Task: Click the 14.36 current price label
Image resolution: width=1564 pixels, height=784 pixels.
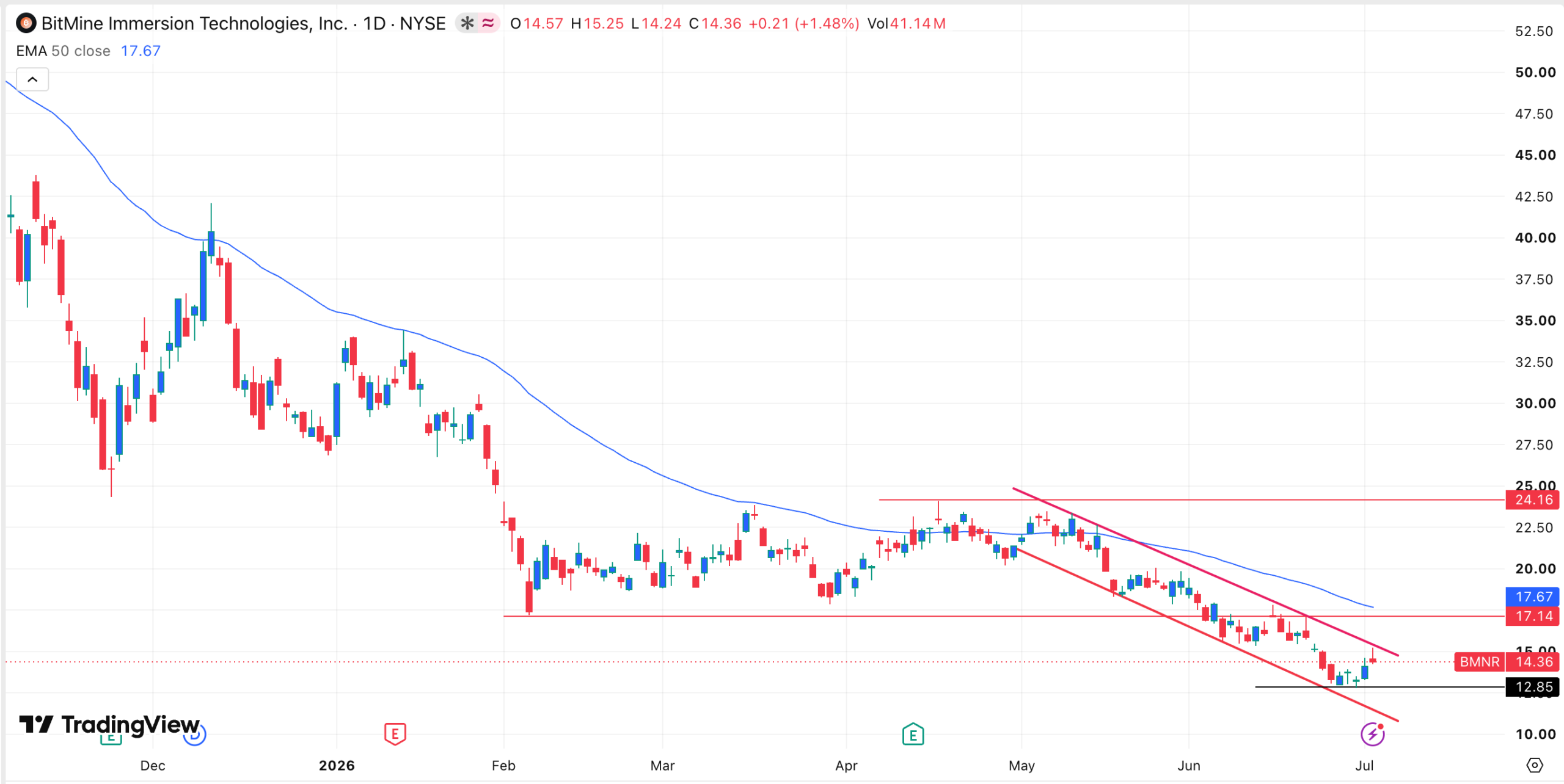Action: coord(1533,661)
